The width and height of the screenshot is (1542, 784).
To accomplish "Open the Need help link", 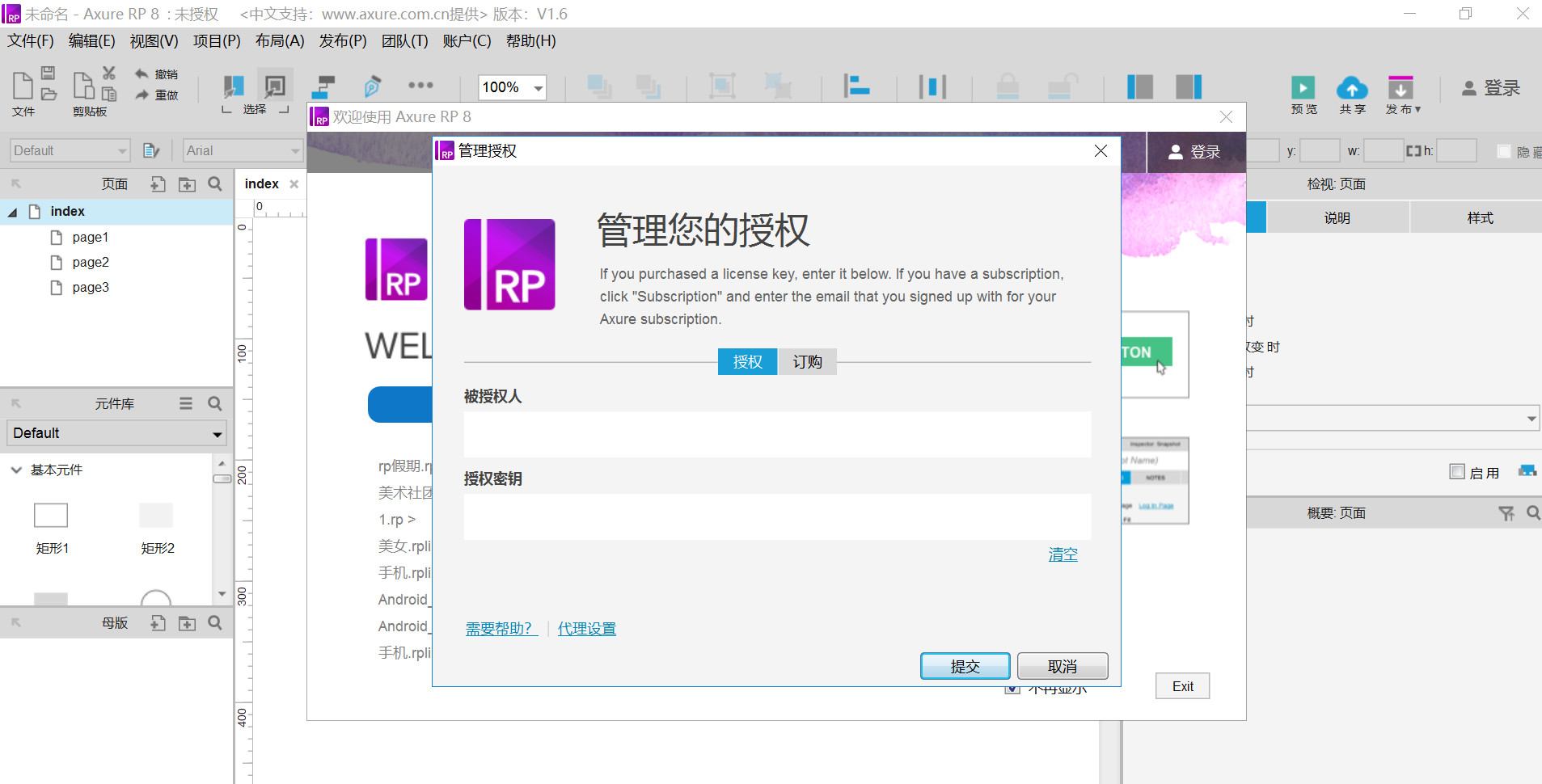I will (x=501, y=629).
